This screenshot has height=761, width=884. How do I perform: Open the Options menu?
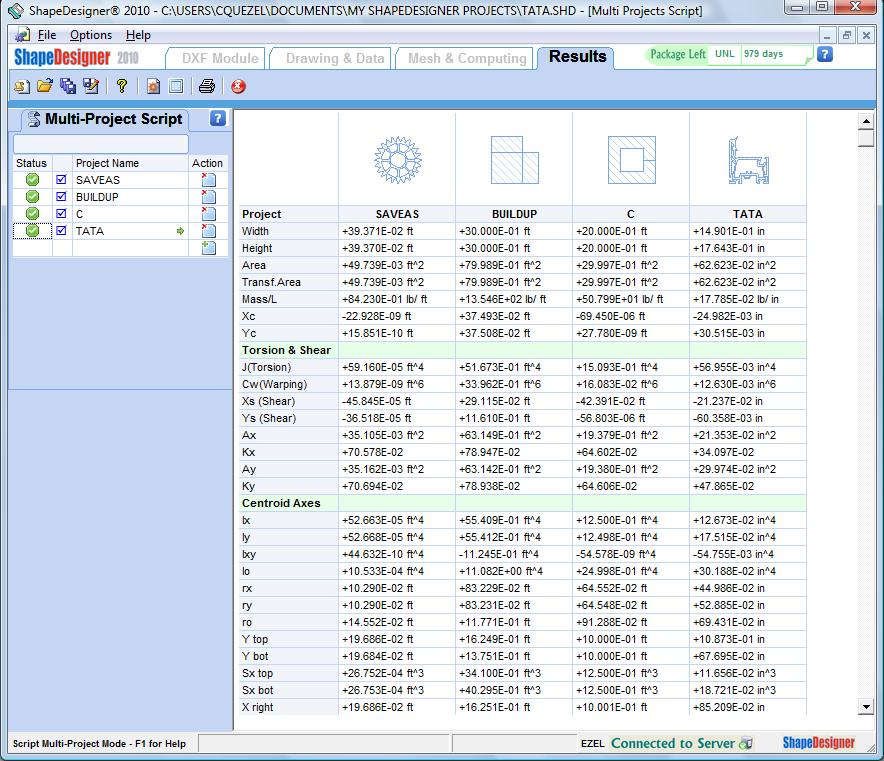coord(91,35)
